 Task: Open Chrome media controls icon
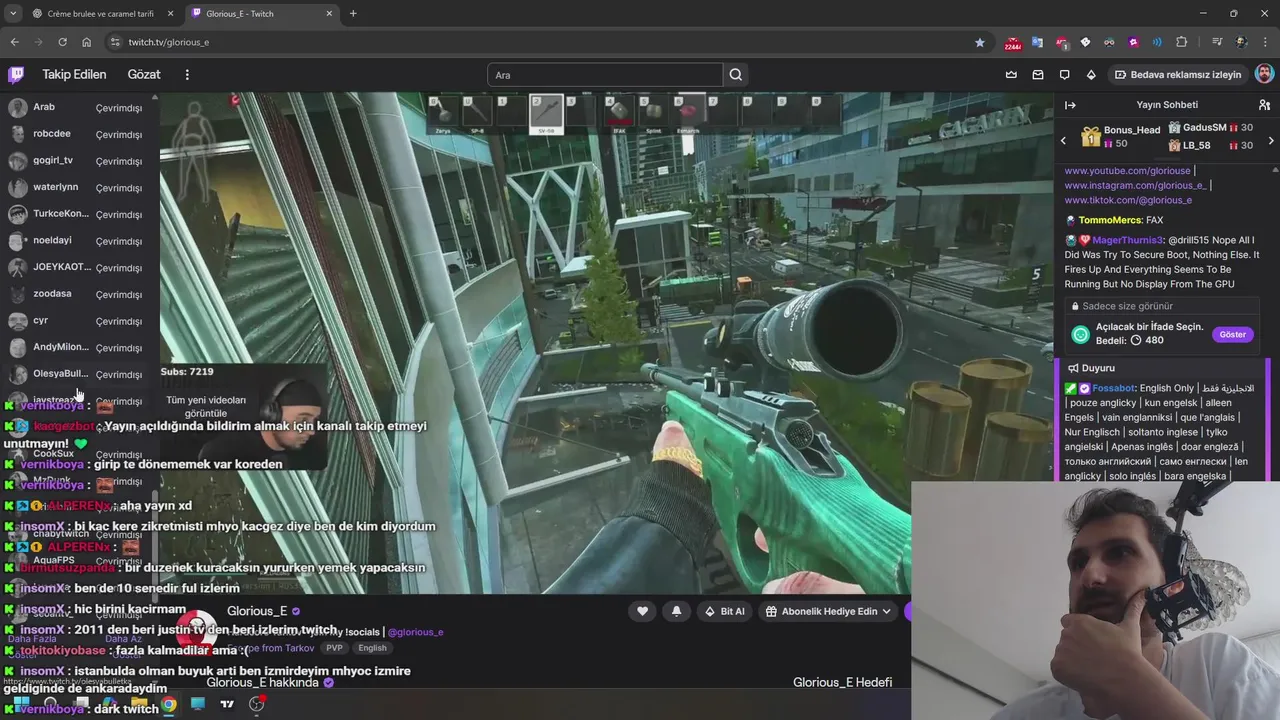coord(1217,42)
